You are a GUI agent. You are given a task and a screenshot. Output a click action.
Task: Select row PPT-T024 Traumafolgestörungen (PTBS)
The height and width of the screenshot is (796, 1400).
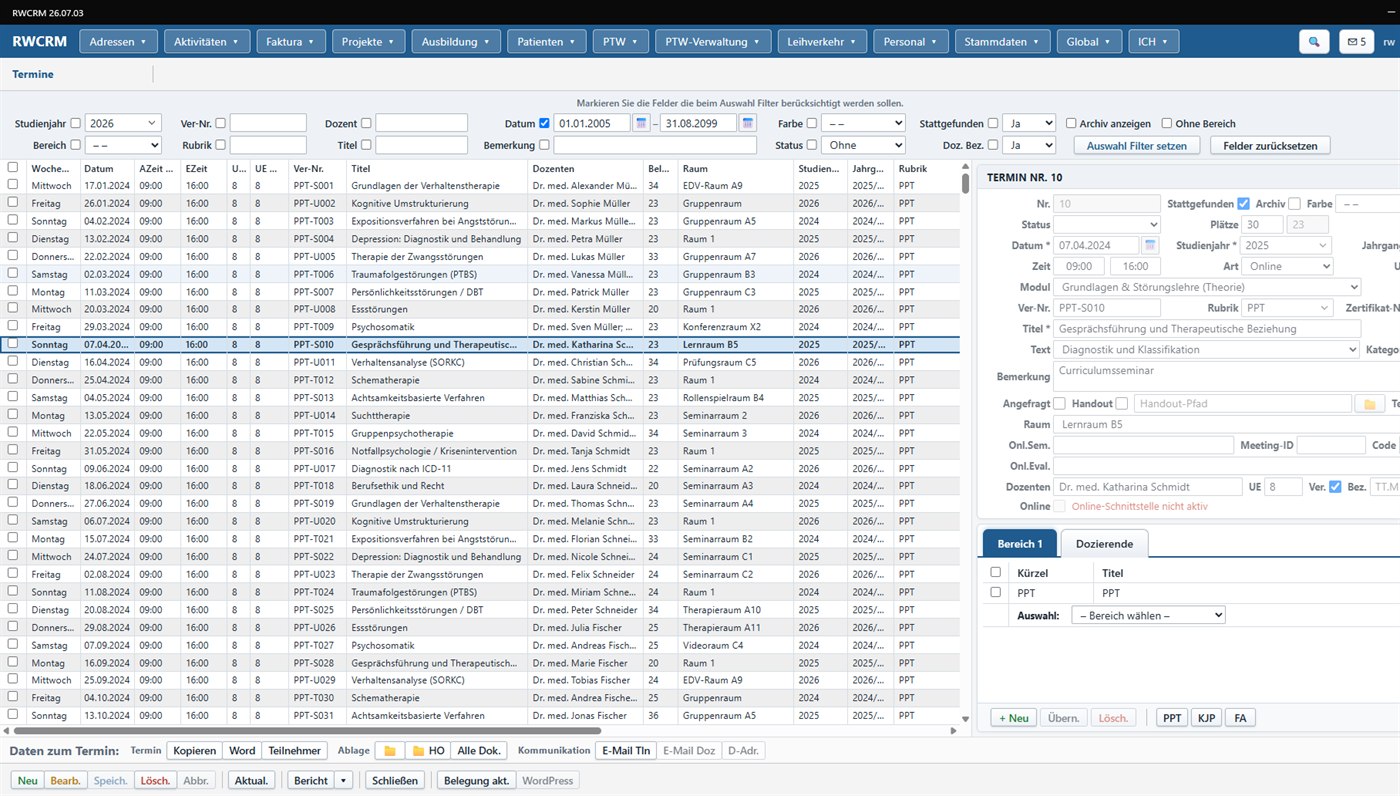(x=481, y=592)
